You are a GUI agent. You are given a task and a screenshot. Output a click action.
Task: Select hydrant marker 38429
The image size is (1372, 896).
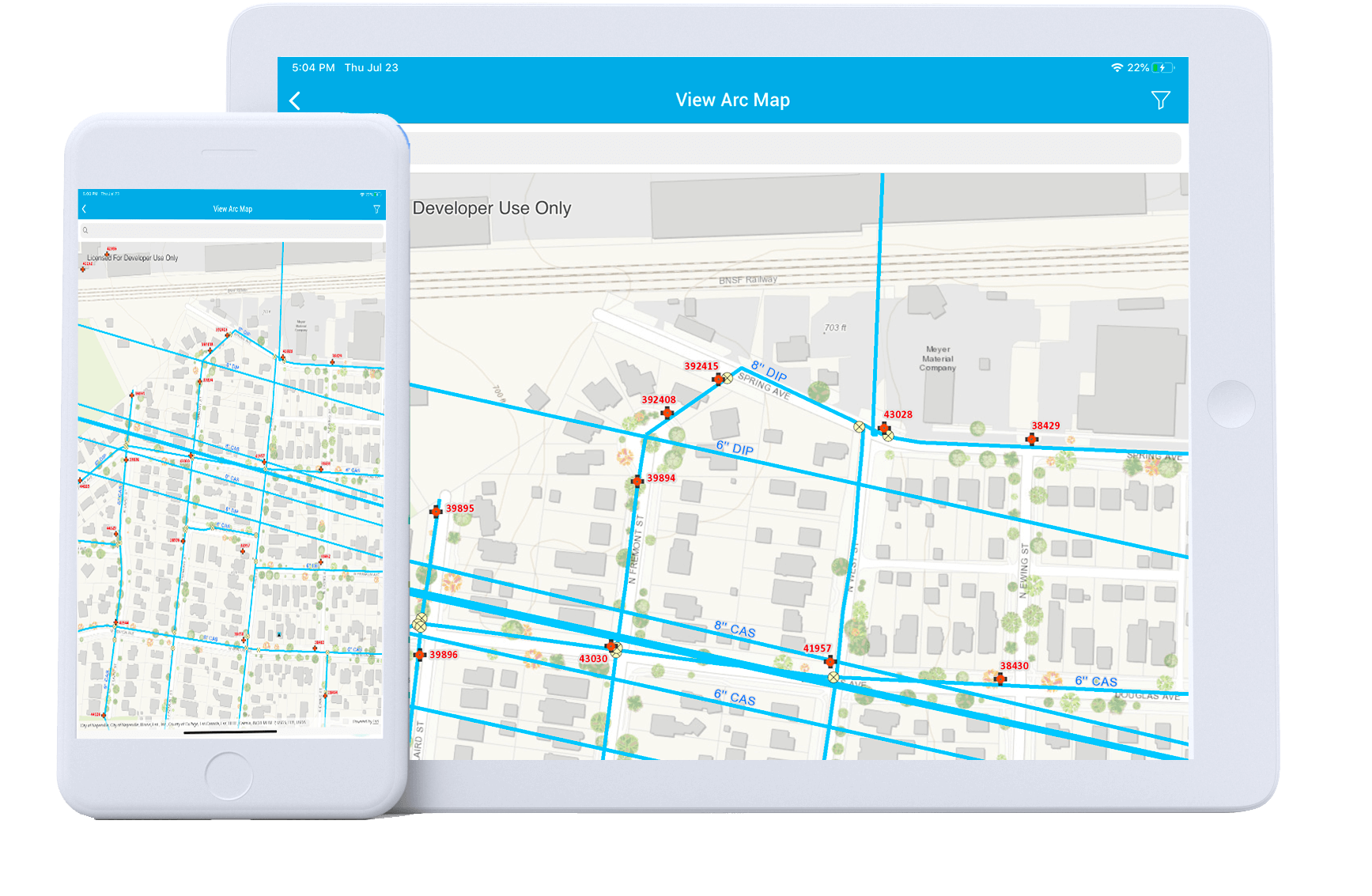[x=1032, y=439]
